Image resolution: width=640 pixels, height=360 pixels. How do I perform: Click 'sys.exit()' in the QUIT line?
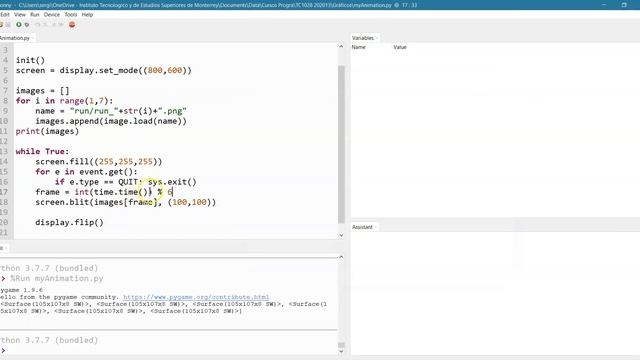[172, 182]
